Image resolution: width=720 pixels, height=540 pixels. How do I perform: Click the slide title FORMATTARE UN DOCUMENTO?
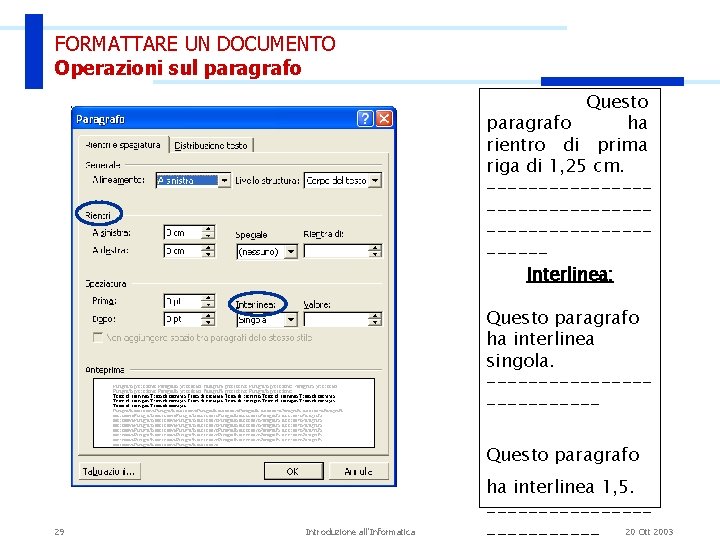(195, 44)
